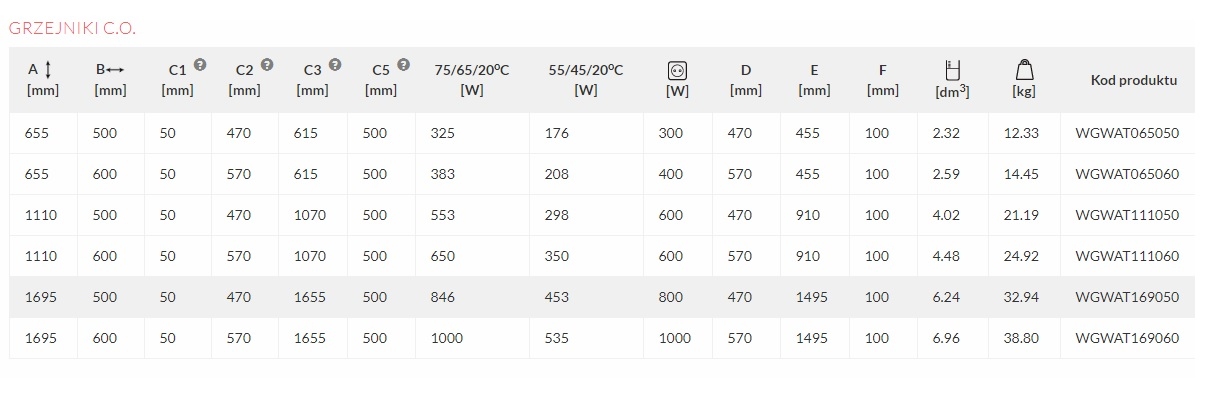Screen dimensions: 1205x401
Task: Open product code WGWAT065060
Action: click(1127, 174)
